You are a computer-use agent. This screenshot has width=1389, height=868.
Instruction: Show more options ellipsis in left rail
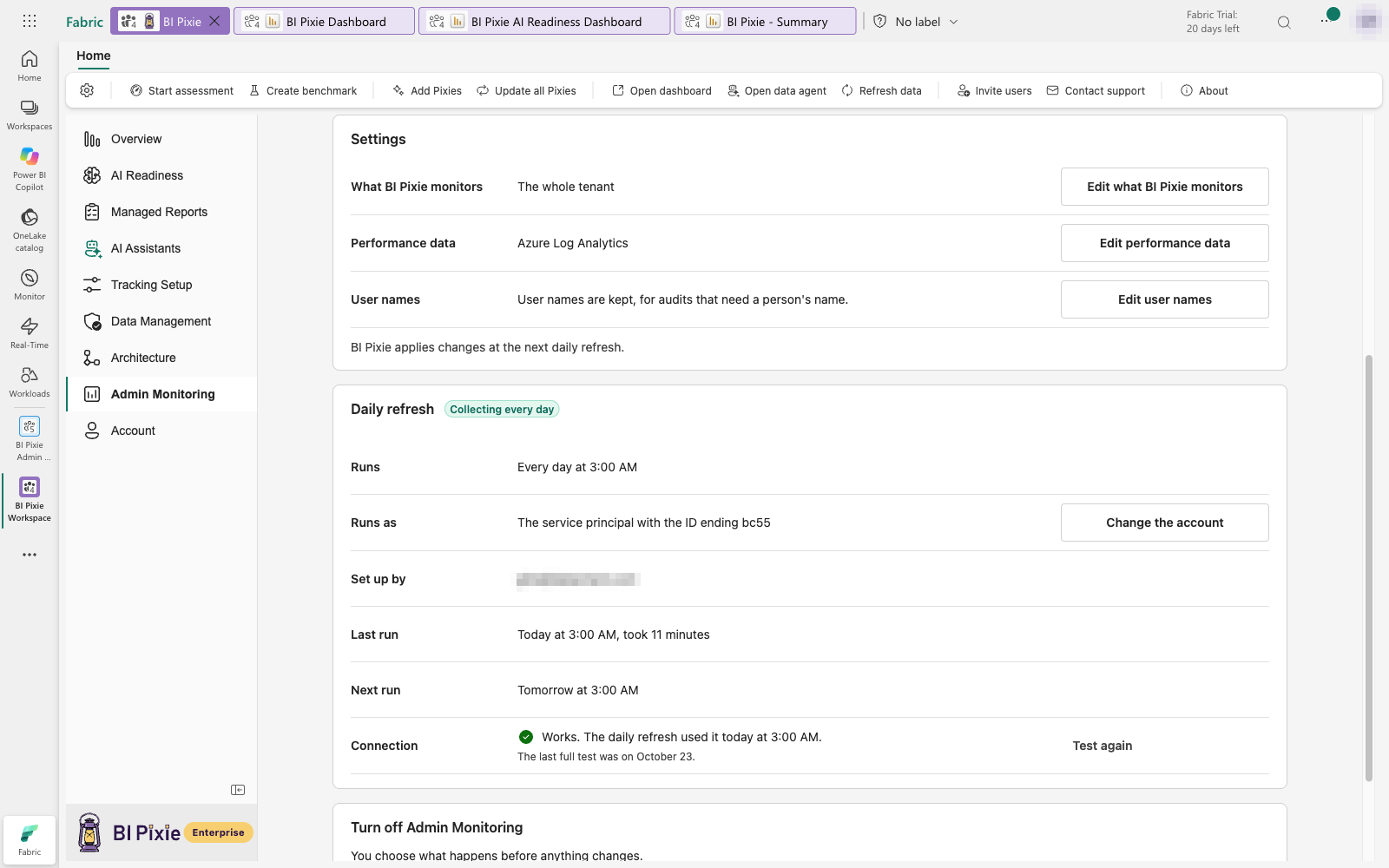pos(30,555)
